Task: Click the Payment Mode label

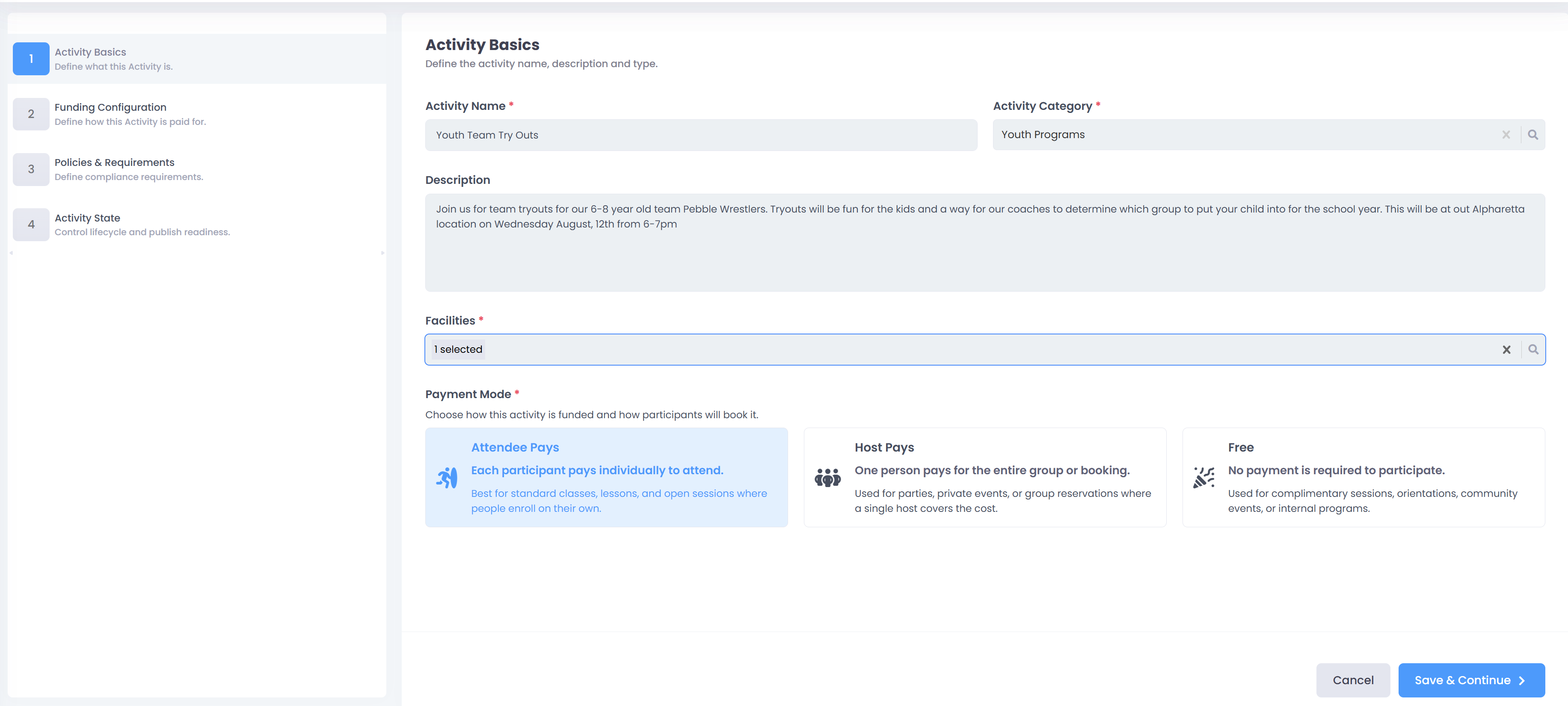Action: 468,394
